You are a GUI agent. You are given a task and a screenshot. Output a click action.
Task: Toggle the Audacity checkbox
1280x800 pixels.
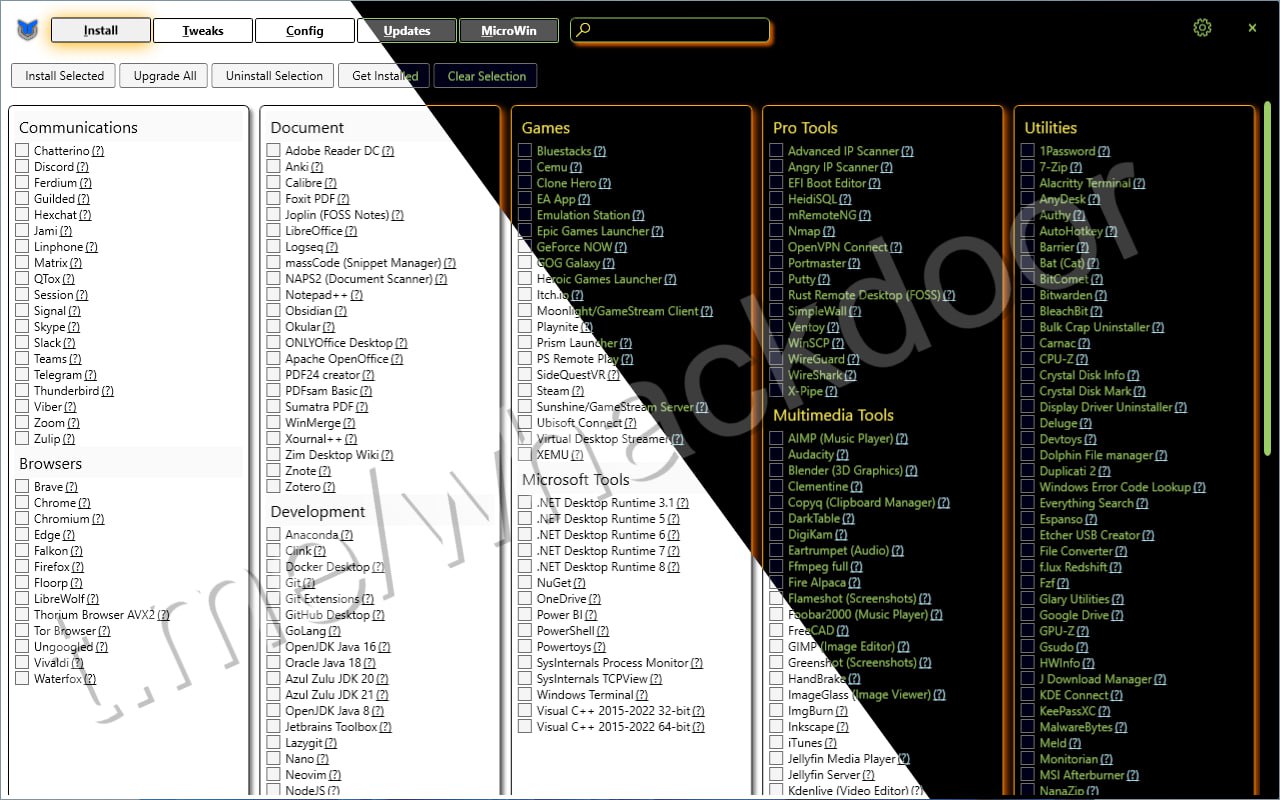[776, 454]
